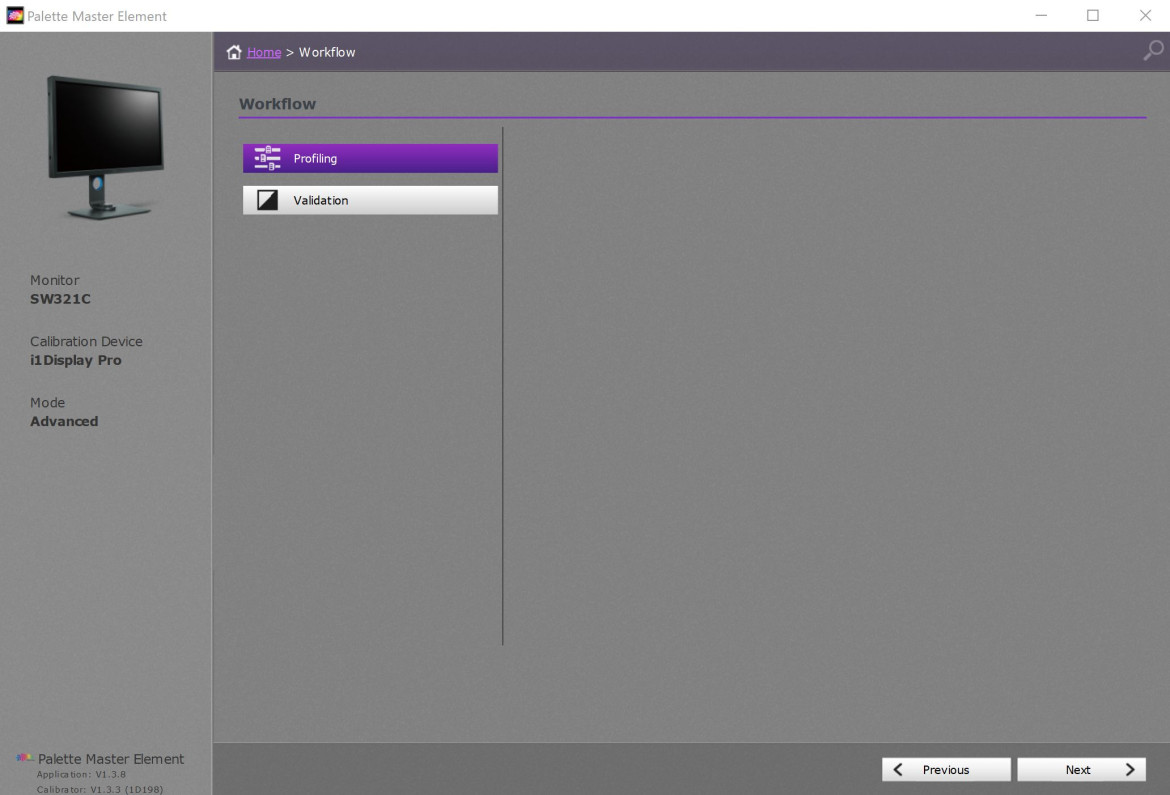Click the left chevron on Previous
The height and width of the screenshot is (795, 1170).
(898, 770)
